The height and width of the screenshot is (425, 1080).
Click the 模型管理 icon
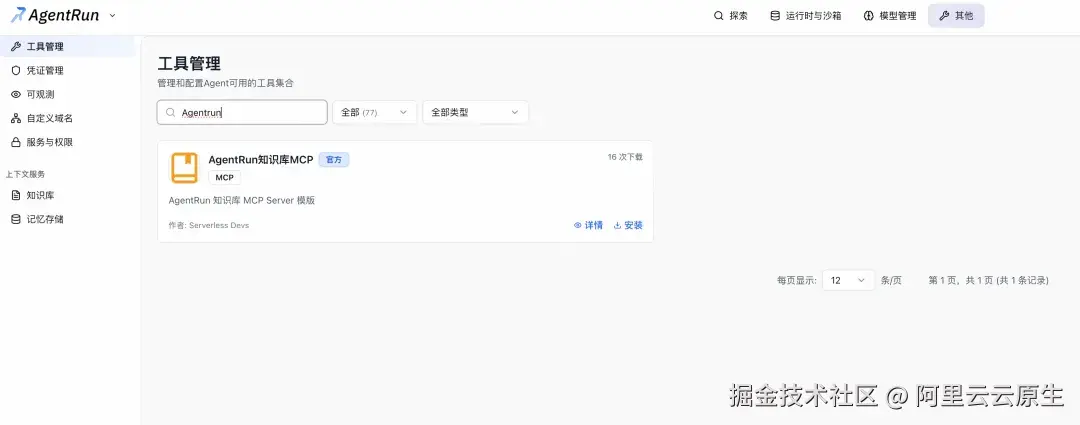tap(869, 16)
